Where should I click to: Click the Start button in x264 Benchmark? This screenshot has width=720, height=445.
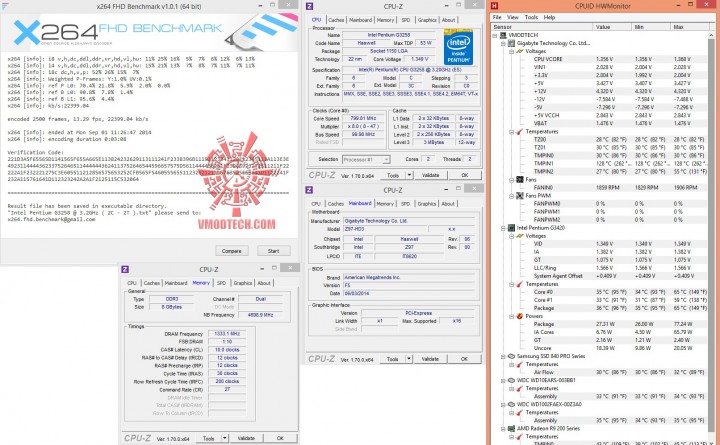pyautogui.click(x=274, y=251)
